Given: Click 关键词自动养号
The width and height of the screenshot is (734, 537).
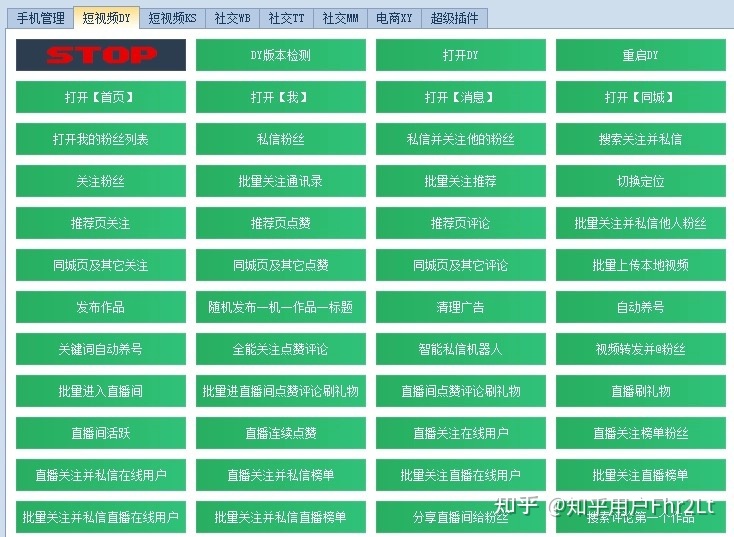Looking at the screenshot, I should coord(101,349).
